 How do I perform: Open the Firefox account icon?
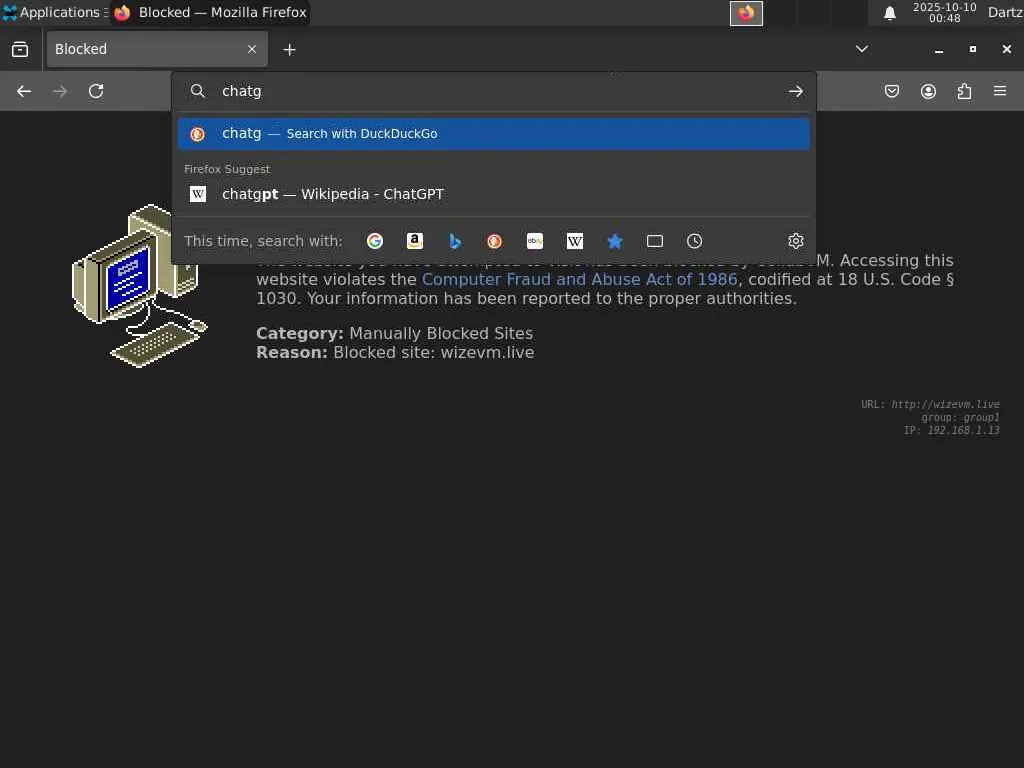928,91
